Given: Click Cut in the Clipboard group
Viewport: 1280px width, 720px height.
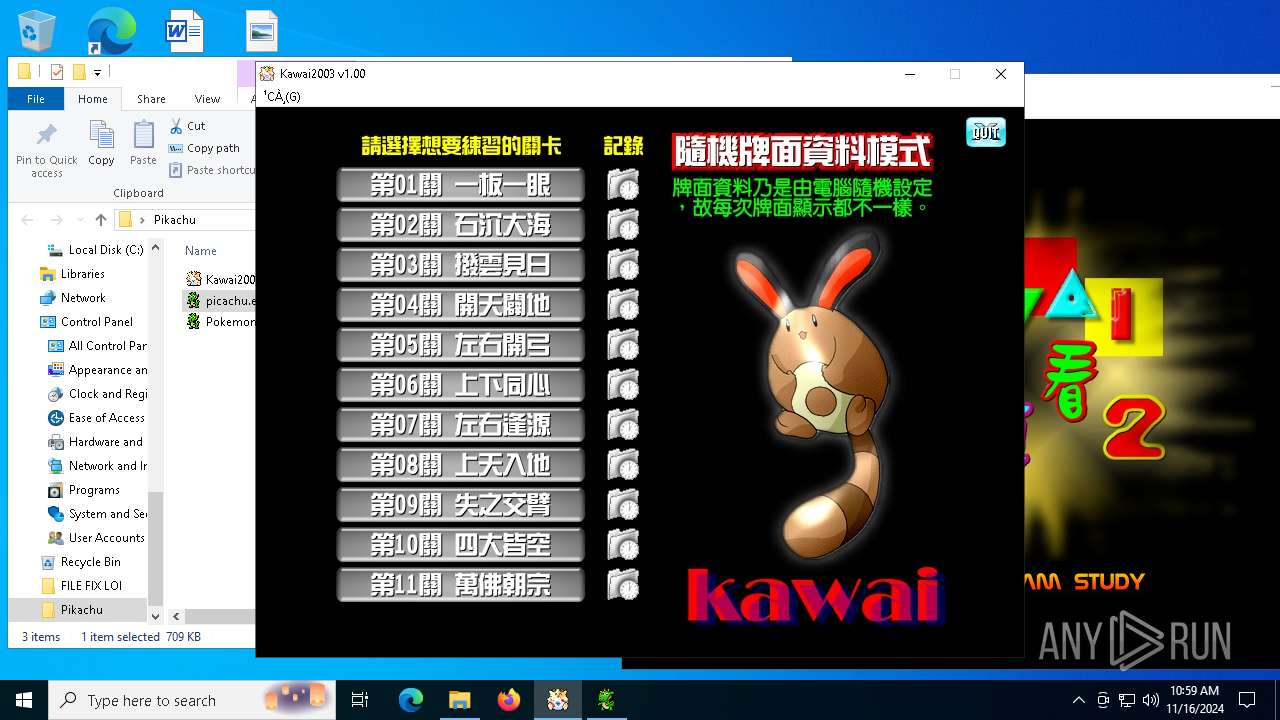Looking at the screenshot, I should [x=187, y=126].
